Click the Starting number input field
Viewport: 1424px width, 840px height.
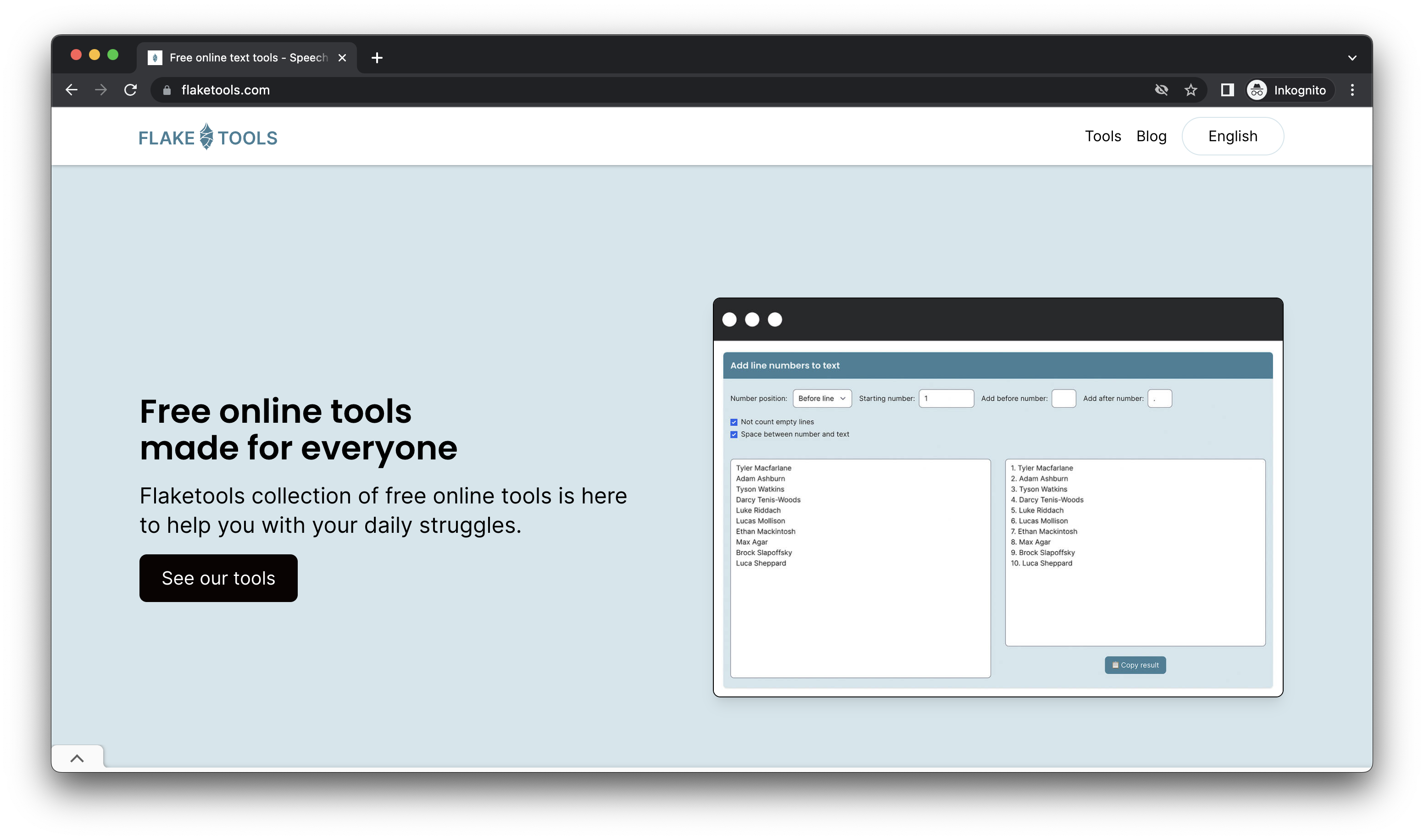946,398
